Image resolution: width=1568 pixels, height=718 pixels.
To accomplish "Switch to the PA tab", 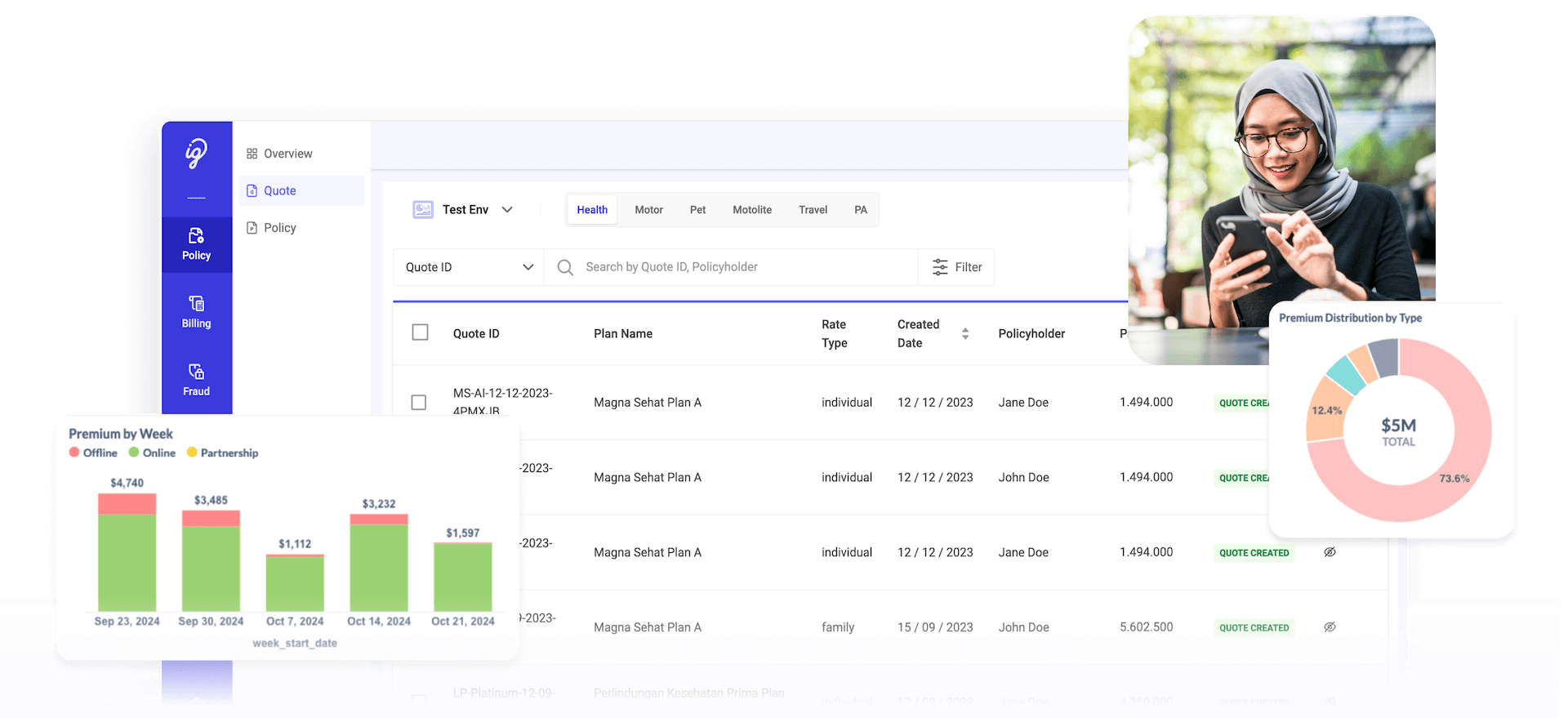I will click(861, 210).
